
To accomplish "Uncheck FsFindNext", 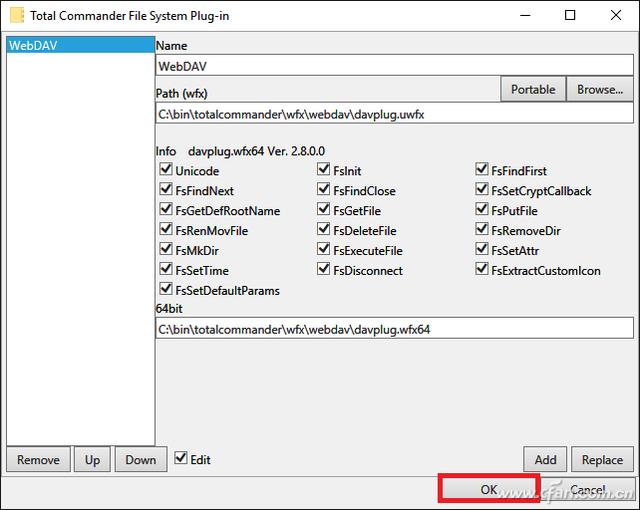I will pyautogui.click(x=166, y=189).
